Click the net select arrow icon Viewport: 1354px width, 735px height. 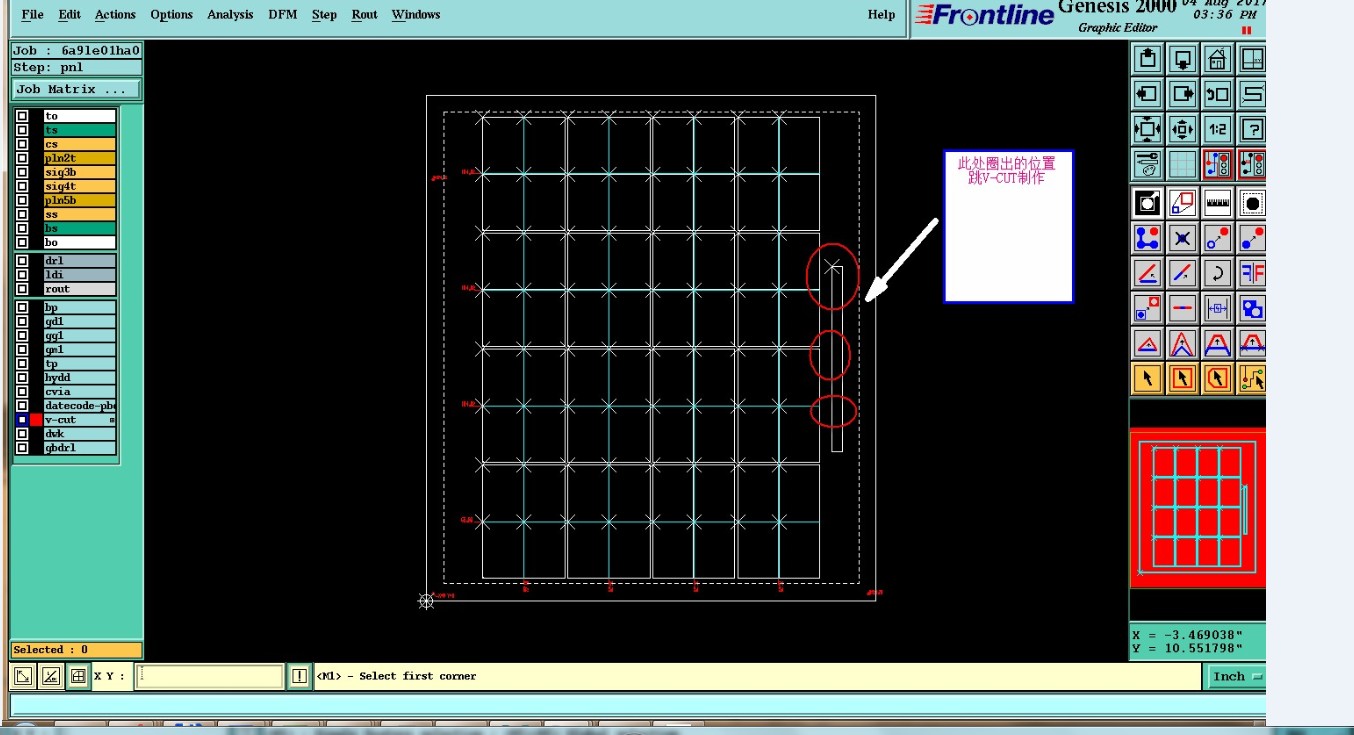1251,378
